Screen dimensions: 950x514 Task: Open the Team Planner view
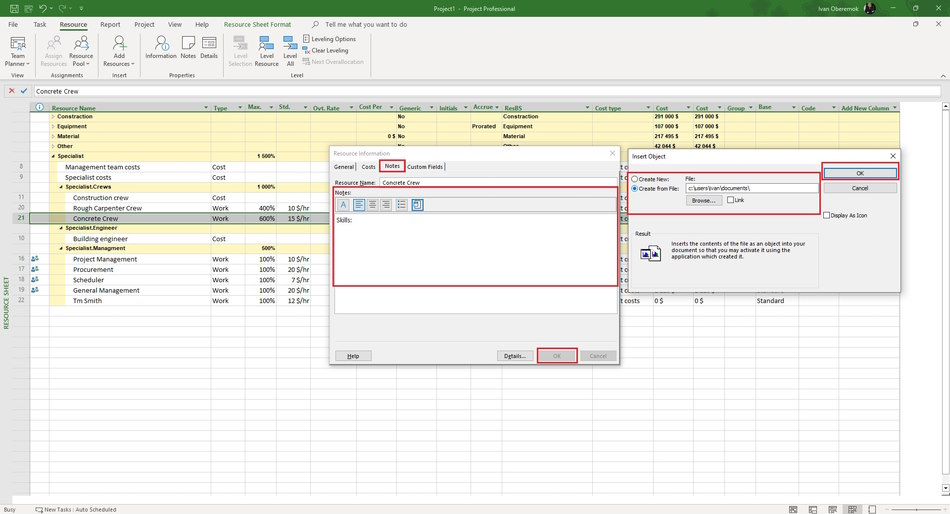18,51
